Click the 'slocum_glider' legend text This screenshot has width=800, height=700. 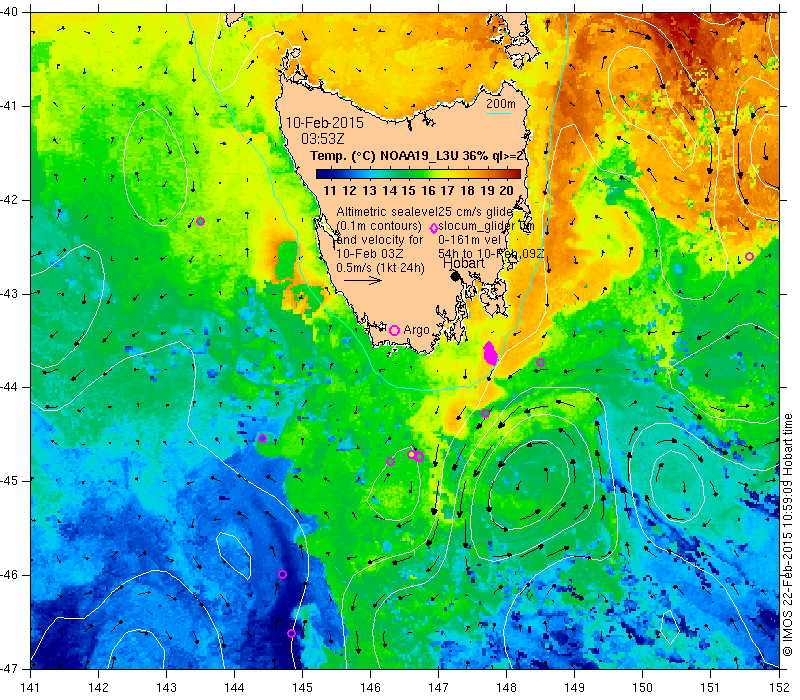point(477,226)
